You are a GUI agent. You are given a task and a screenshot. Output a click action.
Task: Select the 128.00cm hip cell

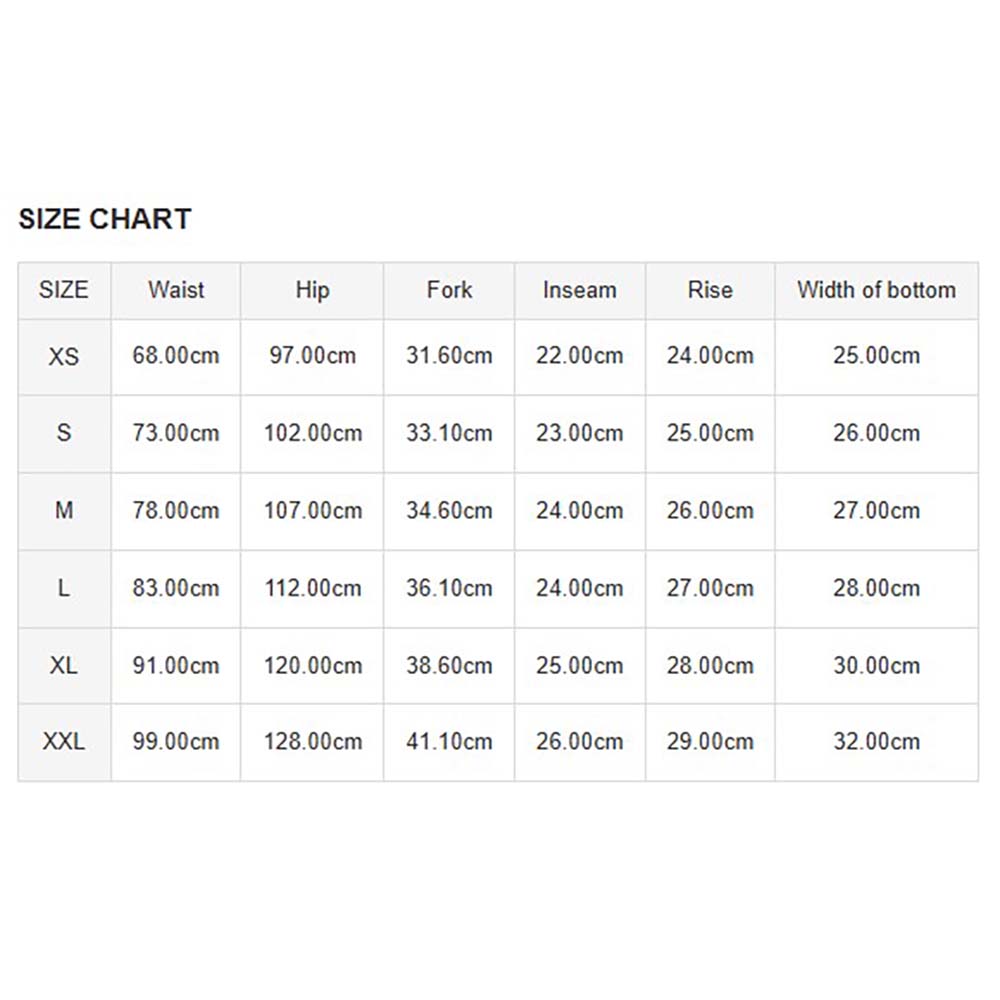(312, 742)
